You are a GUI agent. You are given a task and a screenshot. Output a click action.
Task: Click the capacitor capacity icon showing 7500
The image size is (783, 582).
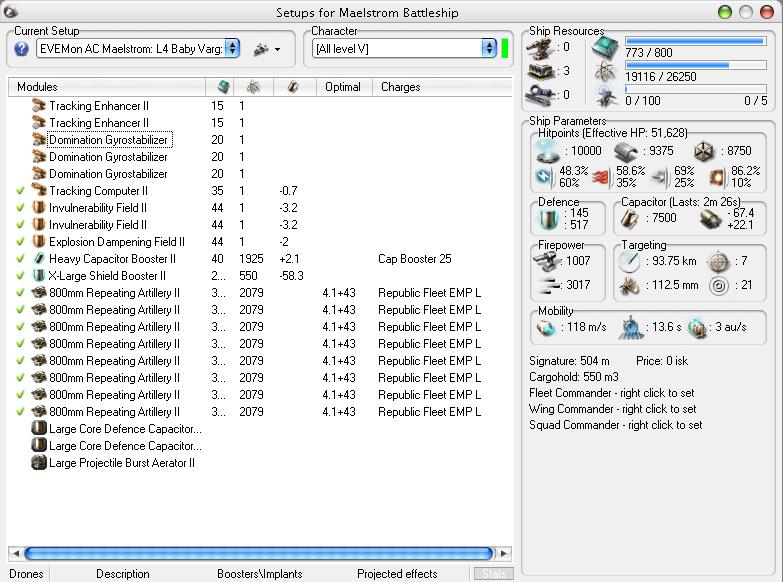coord(630,219)
